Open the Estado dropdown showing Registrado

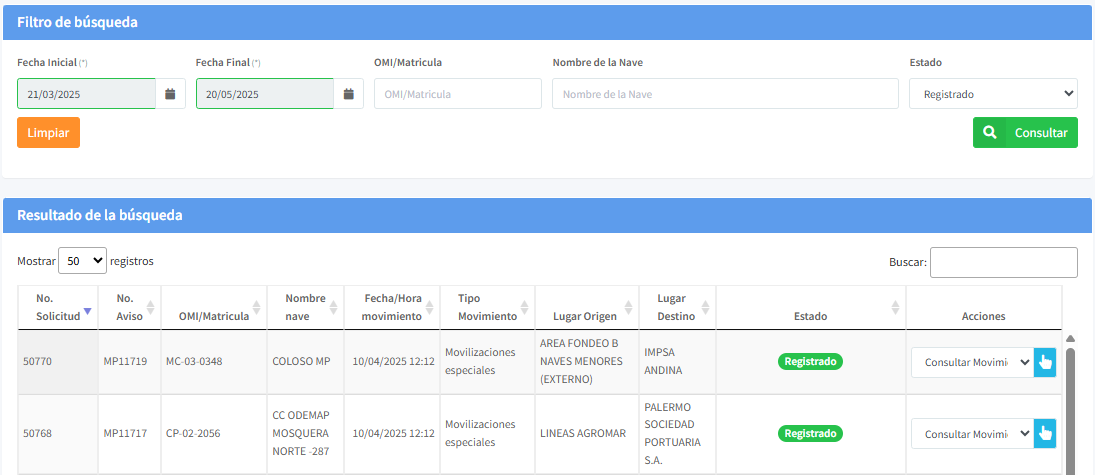click(993, 94)
